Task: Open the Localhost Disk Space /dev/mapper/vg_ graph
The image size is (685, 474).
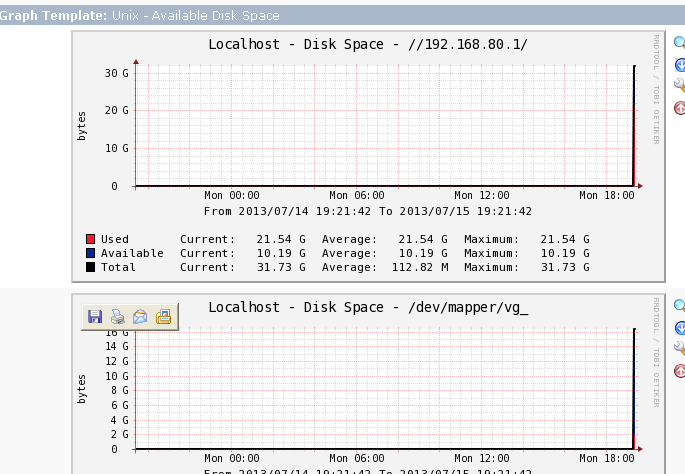Action: pyautogui.click(x=368, y=384)
